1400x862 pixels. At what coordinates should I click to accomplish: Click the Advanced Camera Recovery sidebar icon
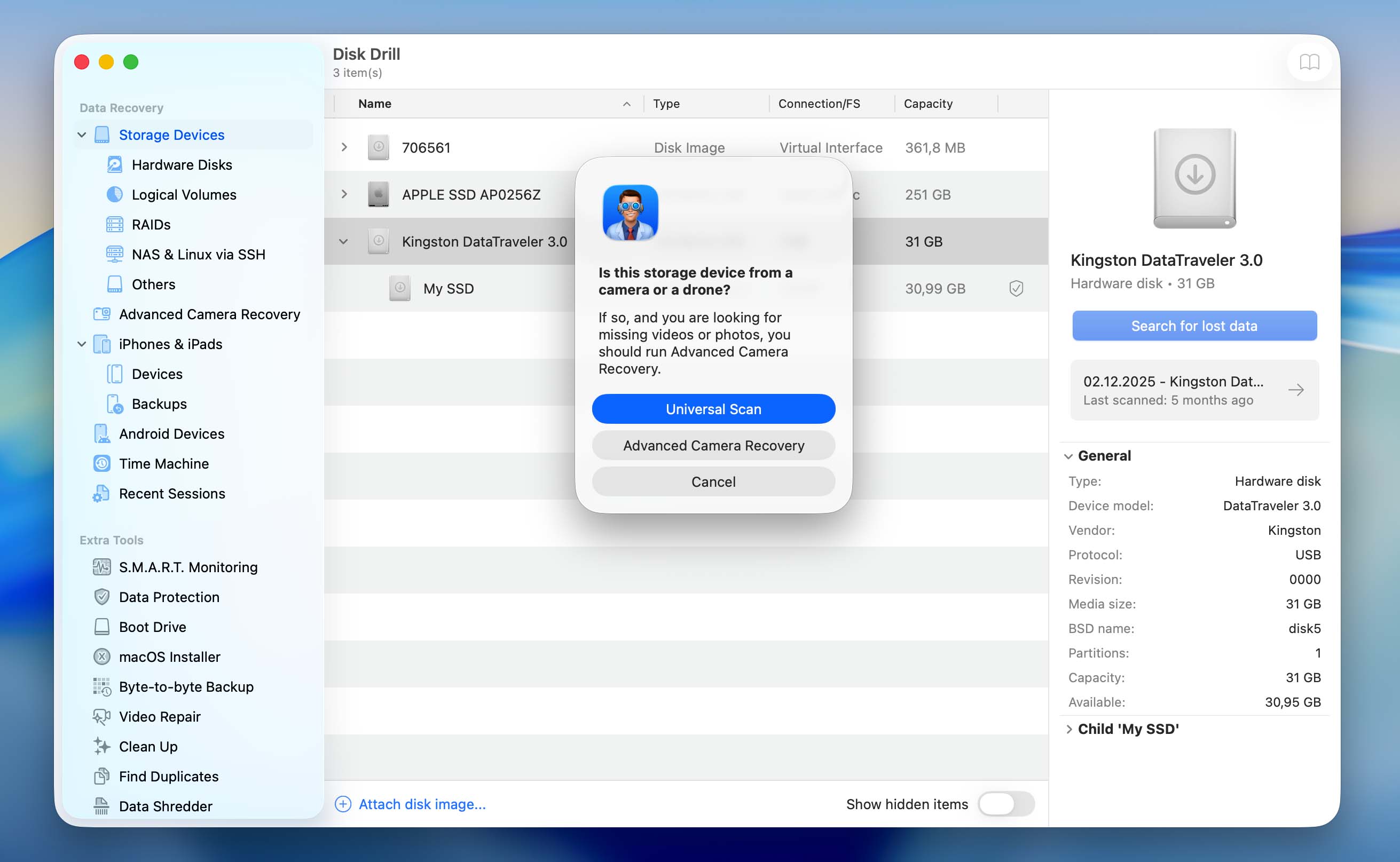pyautogui.click(x=102, y=314)
